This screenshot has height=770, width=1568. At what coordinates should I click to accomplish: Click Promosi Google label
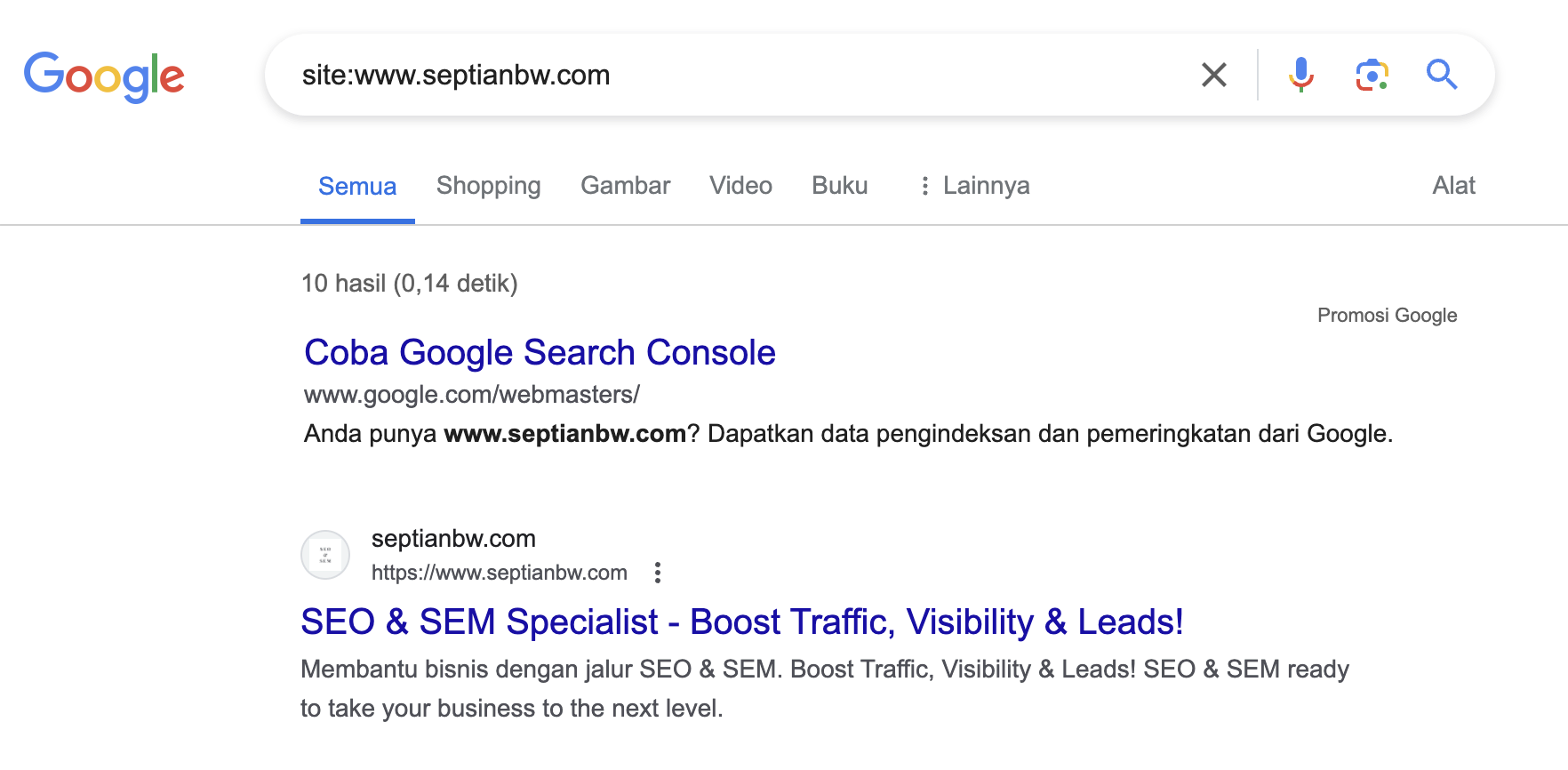[x=1386, y=315]
